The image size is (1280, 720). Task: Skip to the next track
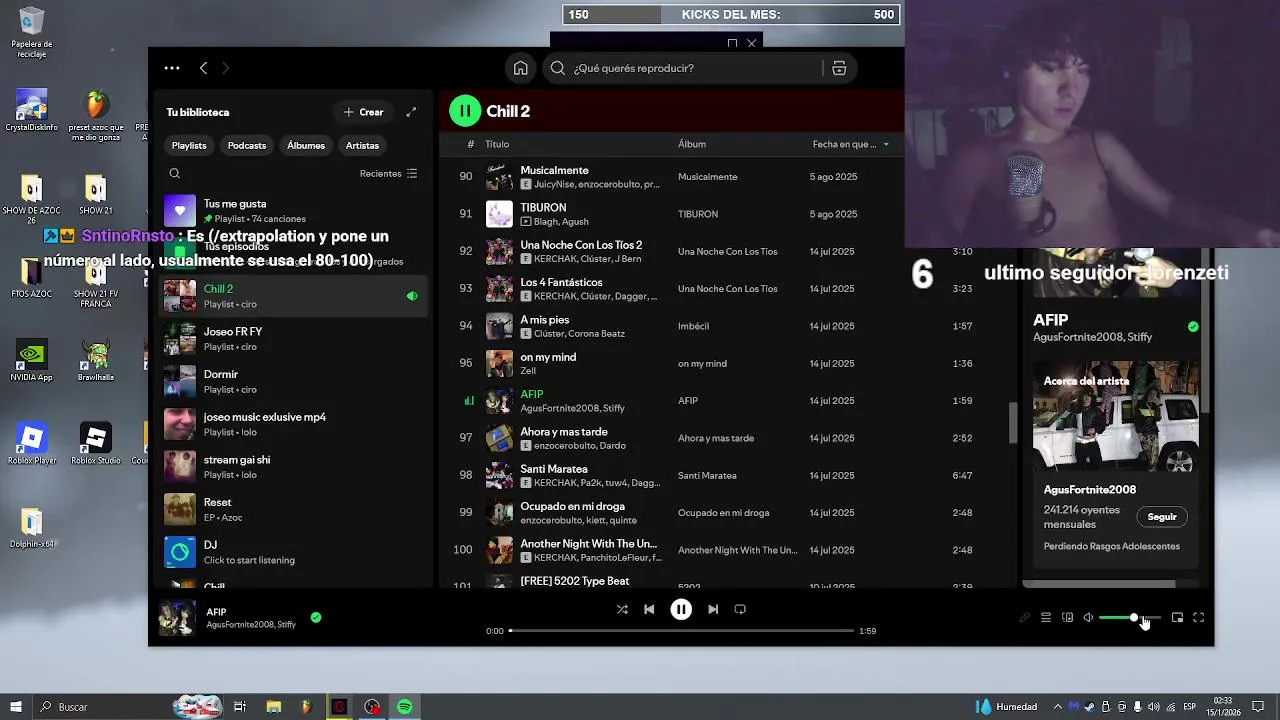click(713, 609)
